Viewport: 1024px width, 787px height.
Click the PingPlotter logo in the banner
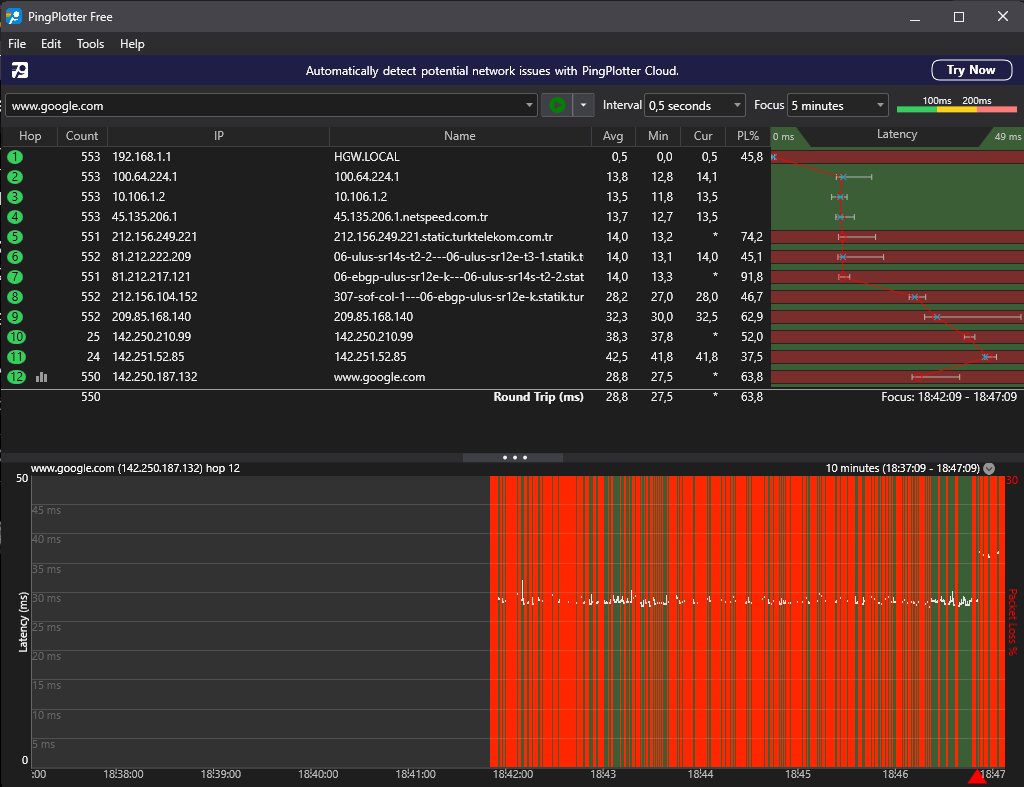[20, 70]
